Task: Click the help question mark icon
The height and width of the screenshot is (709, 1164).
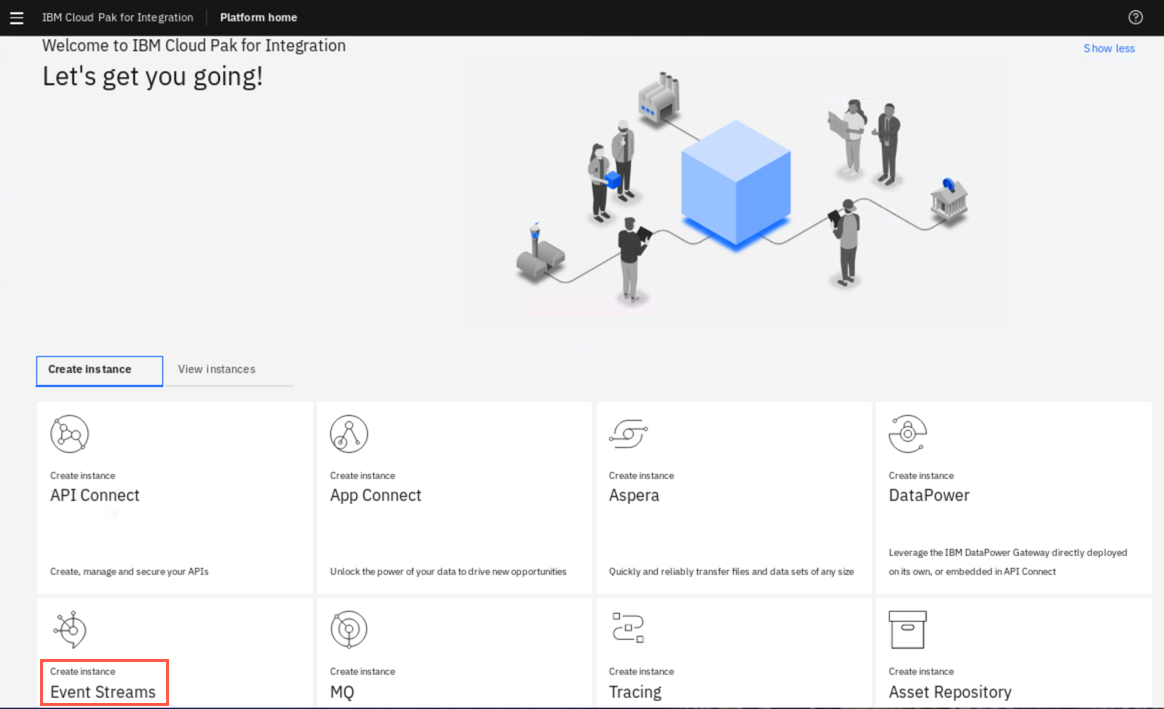Action: pos(1135,18)
